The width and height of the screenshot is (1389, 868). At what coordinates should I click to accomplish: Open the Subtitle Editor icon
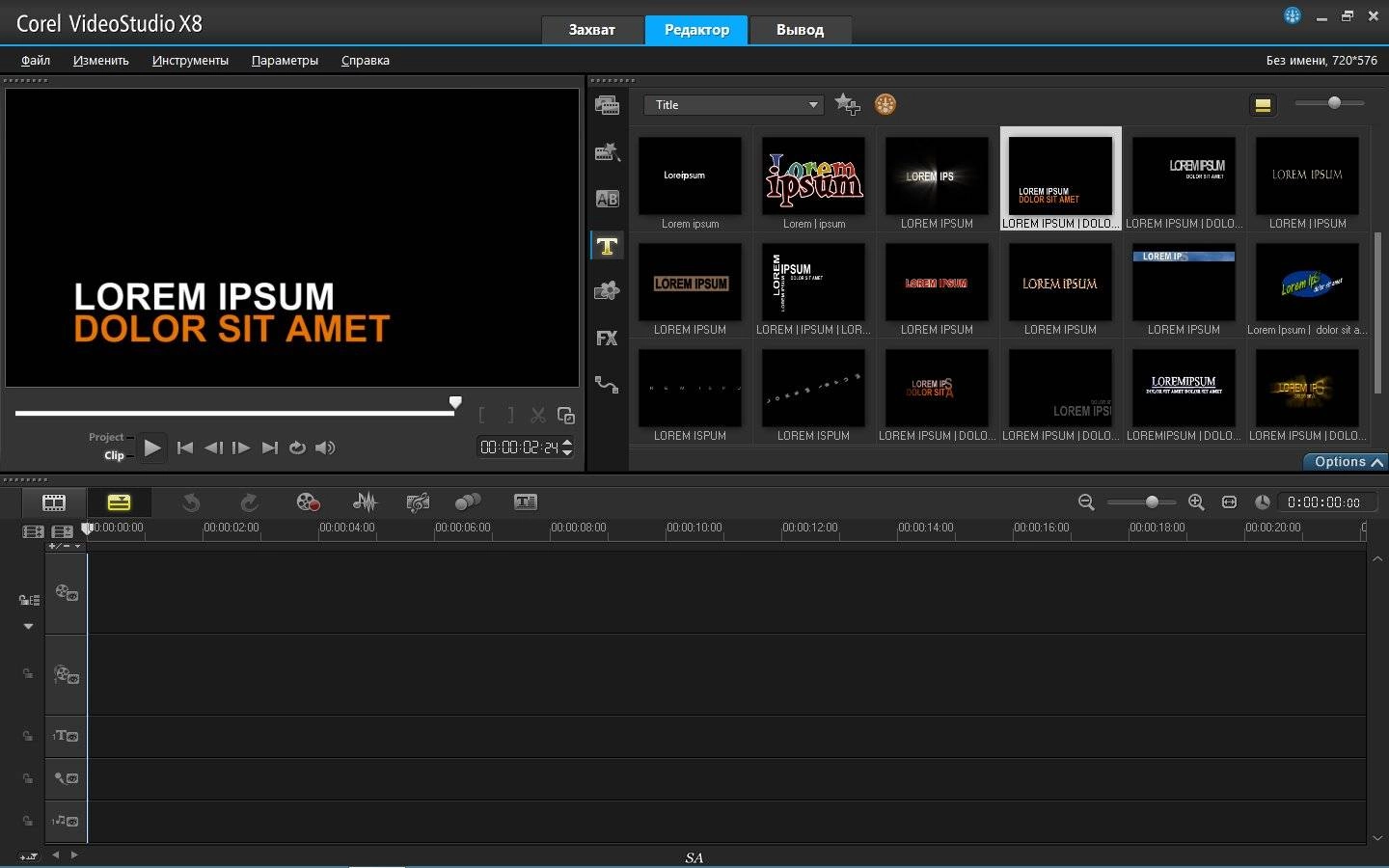point(526,502)
